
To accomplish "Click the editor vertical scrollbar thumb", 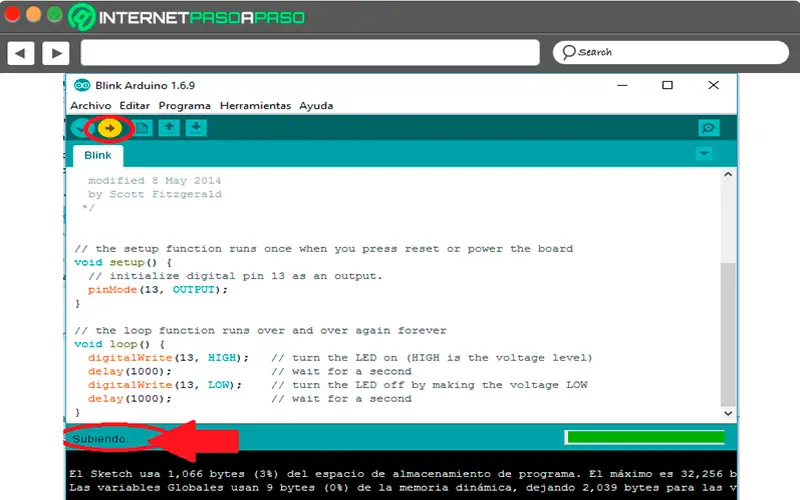I will coord(728,334).
